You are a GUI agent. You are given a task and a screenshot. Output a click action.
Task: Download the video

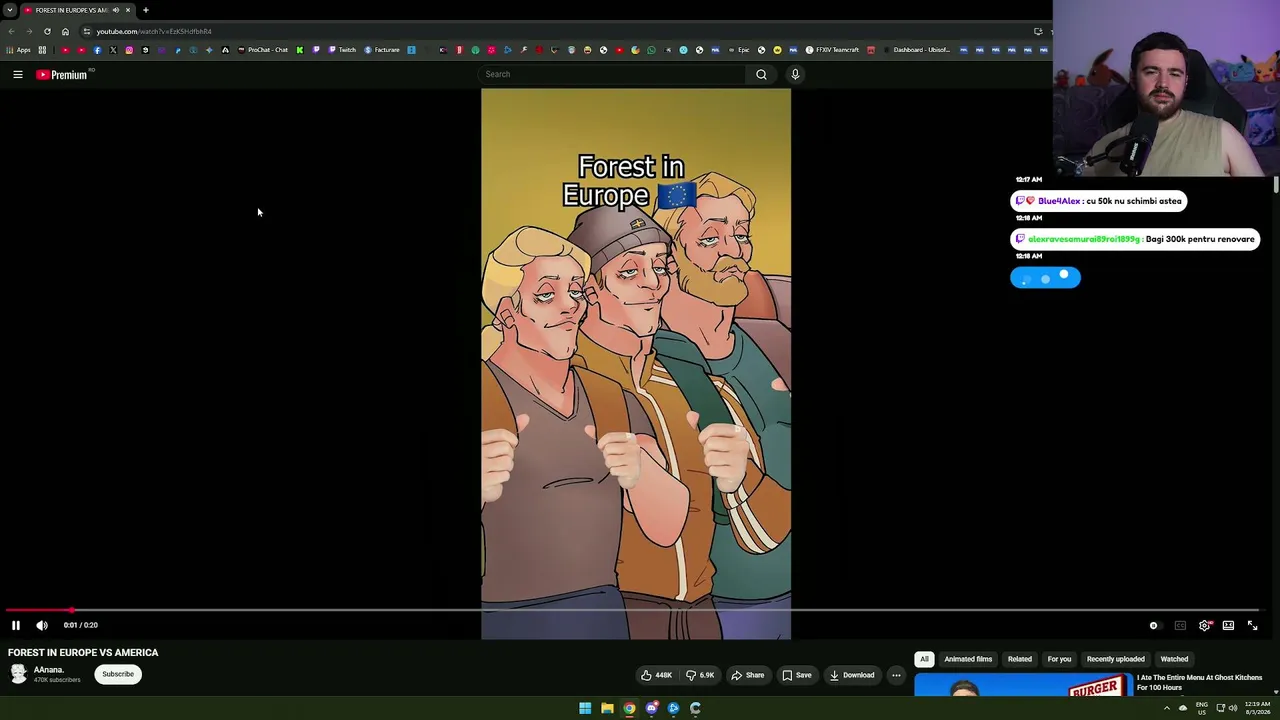pos(852,675)
